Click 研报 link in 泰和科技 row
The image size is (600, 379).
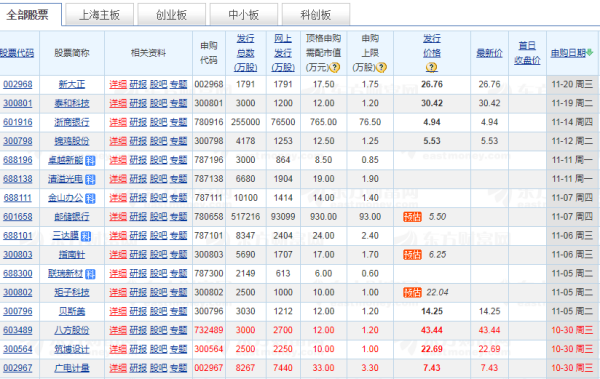138,103
